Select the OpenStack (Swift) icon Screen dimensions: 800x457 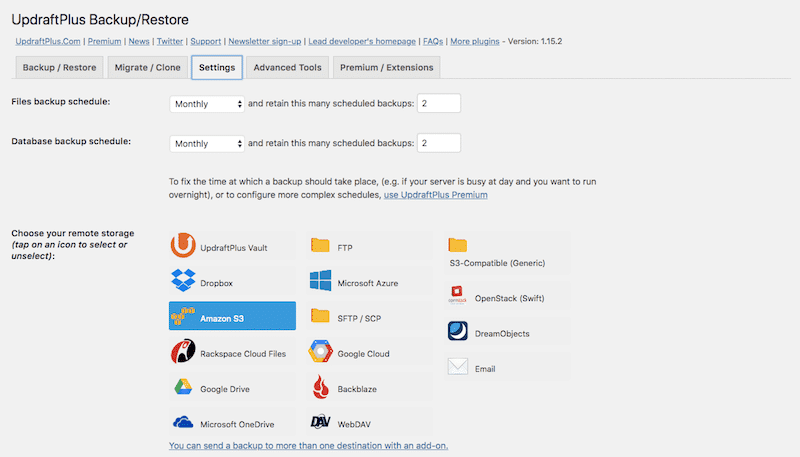(457, 295)
